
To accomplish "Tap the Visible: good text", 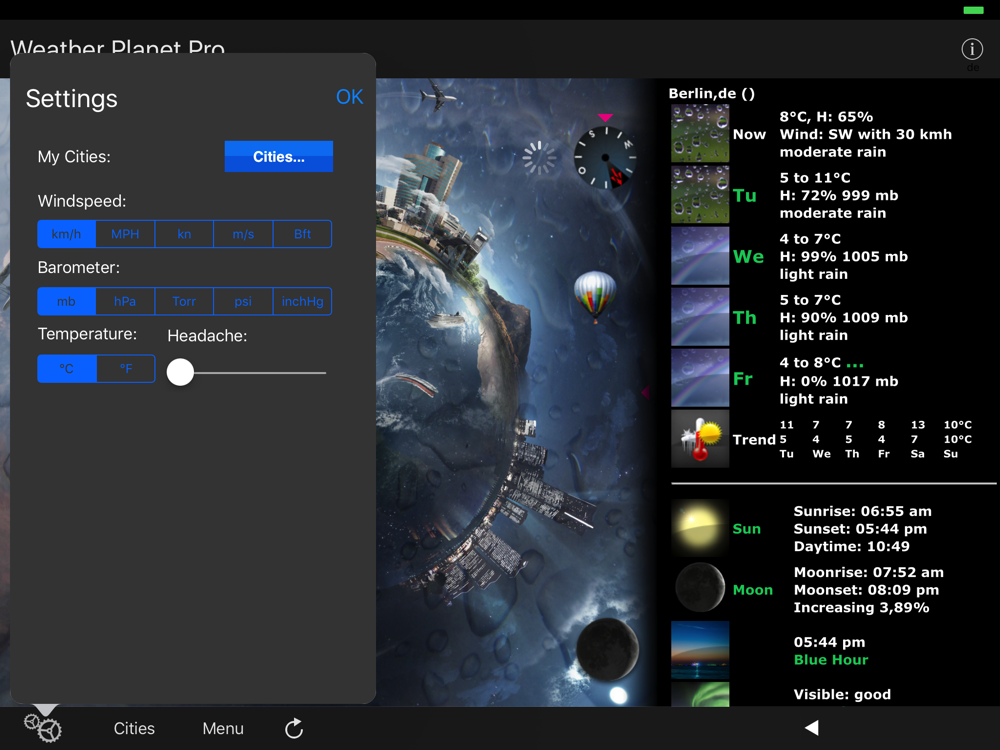I will pos(842,695).
